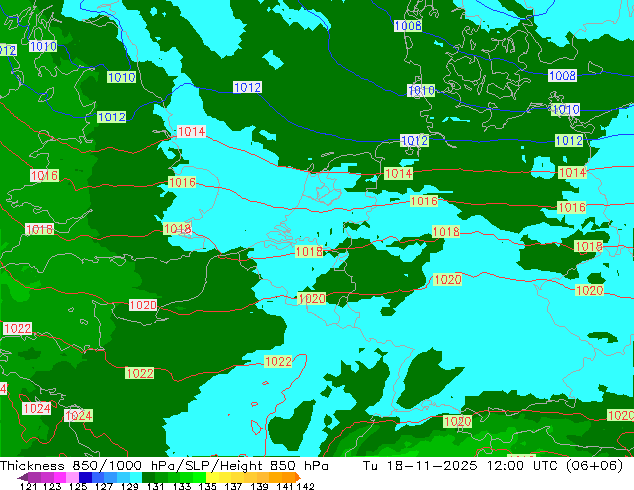Click the 121 value on legend scale
The image size is (634, 490).
coord(29,486)
